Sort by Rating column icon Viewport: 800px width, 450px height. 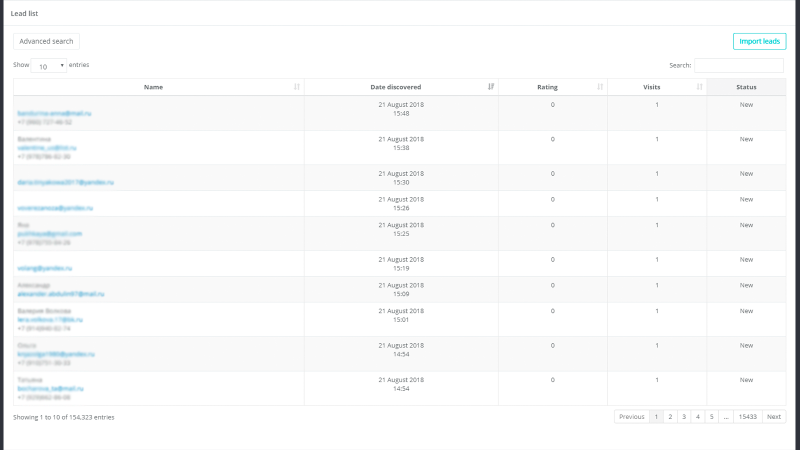[600, 87]
